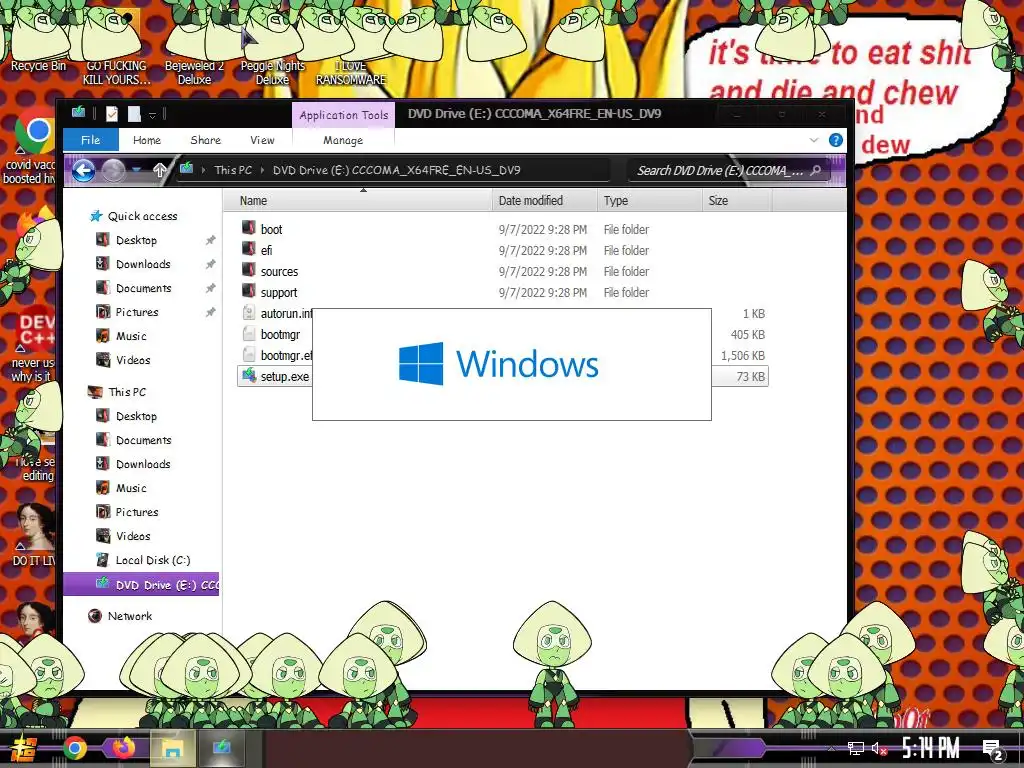The height and width of the screenshot is (768, 1024).
Task: Open the Manage tab under Application Tools
Action: coord(343,140)
